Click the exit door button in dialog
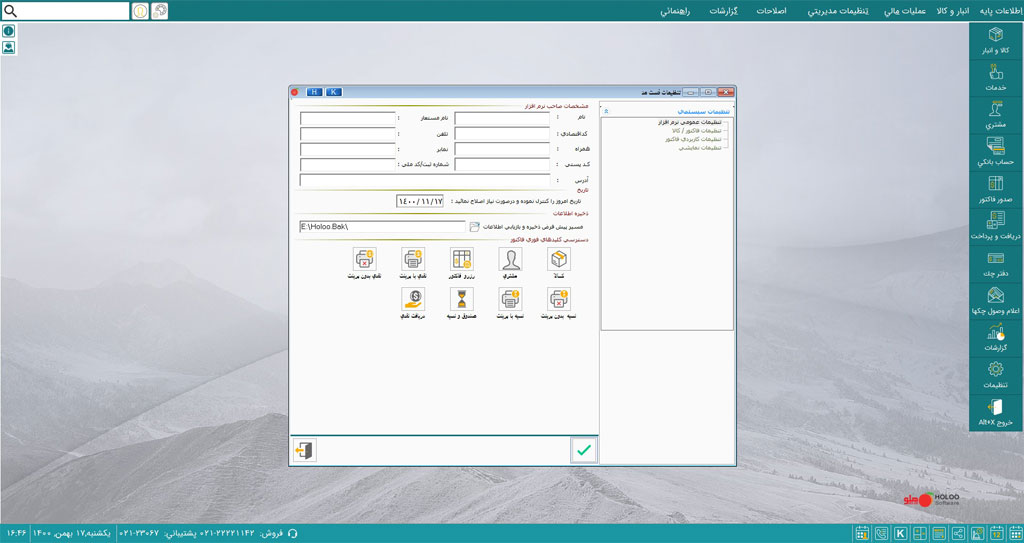Viewport: 1024px width, 543px height. click(305, 450)
